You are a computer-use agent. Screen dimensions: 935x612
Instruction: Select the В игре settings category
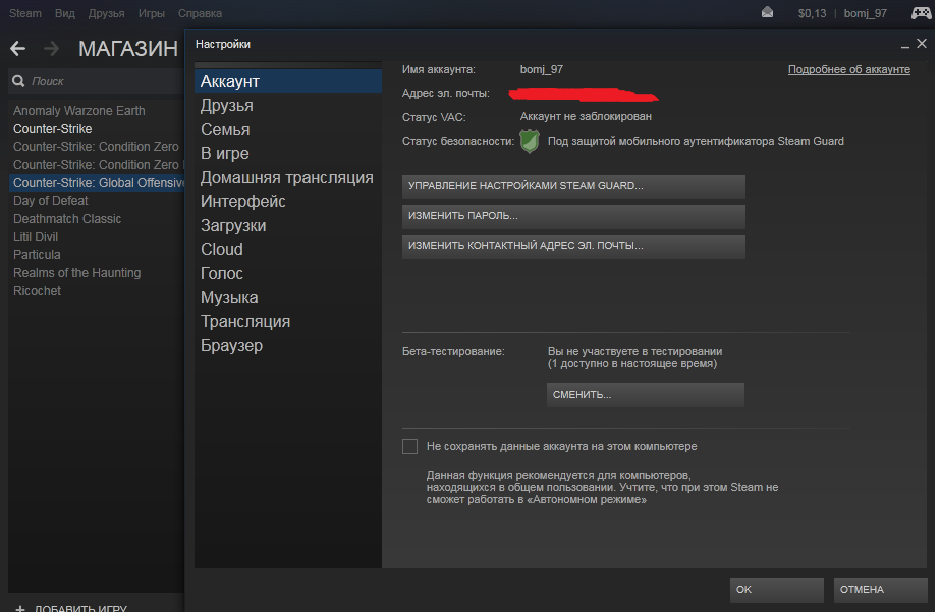point(288,153)
